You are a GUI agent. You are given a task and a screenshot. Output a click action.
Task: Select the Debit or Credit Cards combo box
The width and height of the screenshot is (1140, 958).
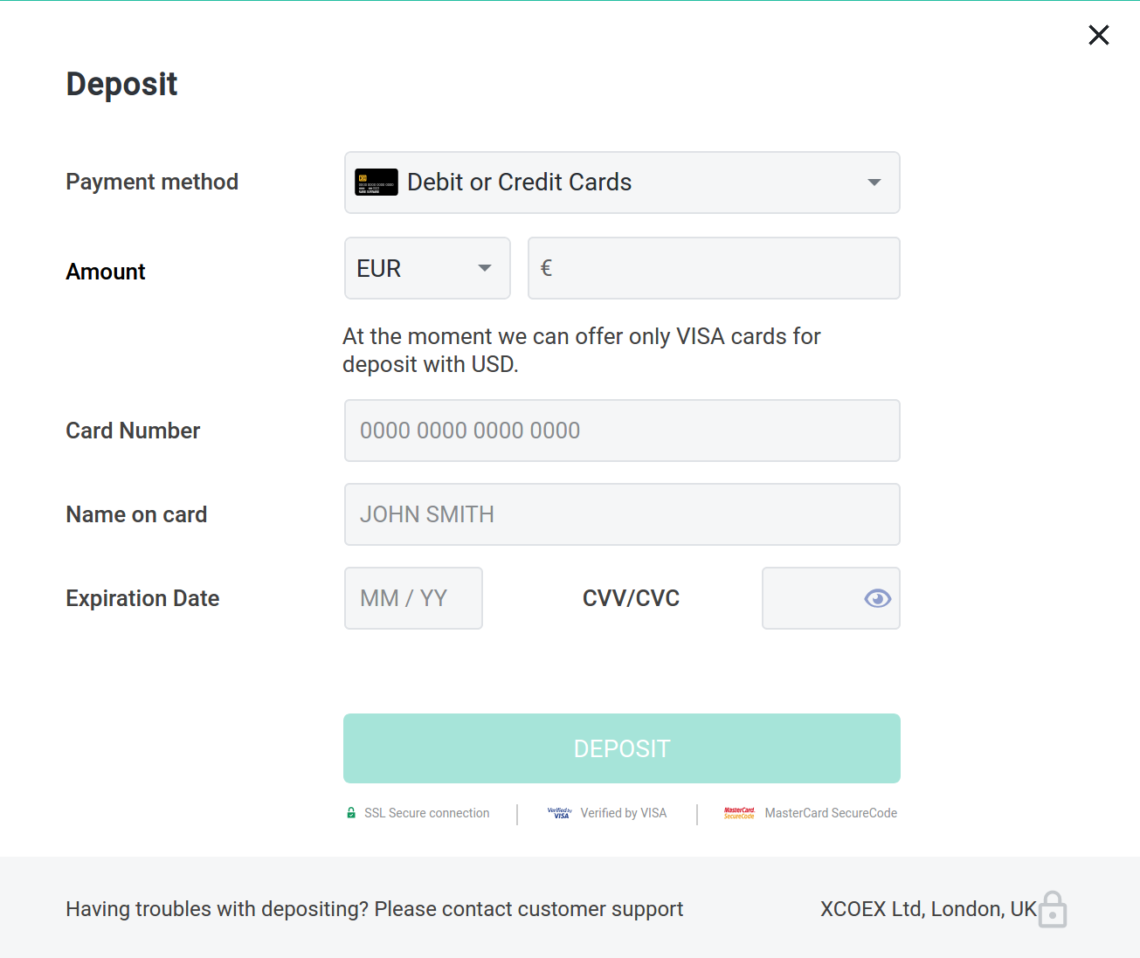(622, 182)
